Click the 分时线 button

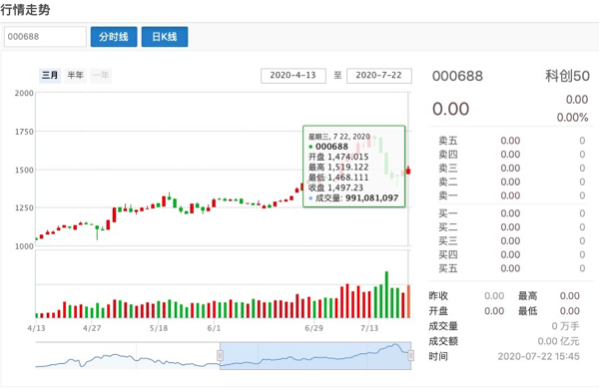pos(114,37)
